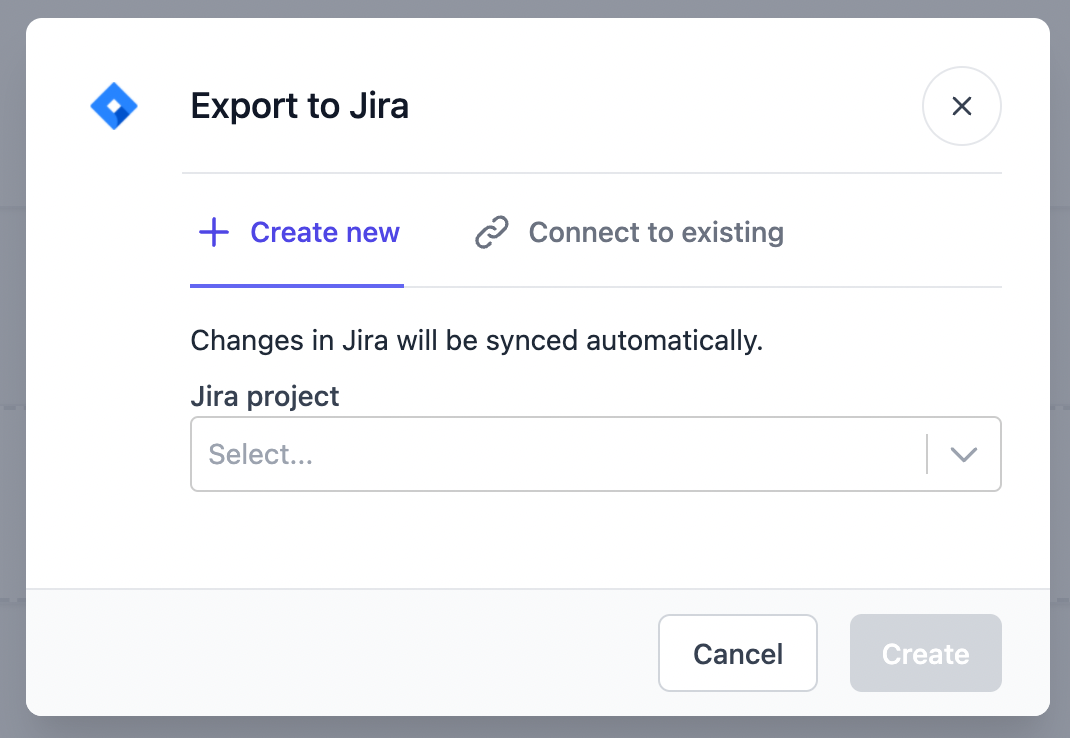Click the "Export to Jira" dialog title
This screenshot has height=738, width=1070.
[300, 106]
